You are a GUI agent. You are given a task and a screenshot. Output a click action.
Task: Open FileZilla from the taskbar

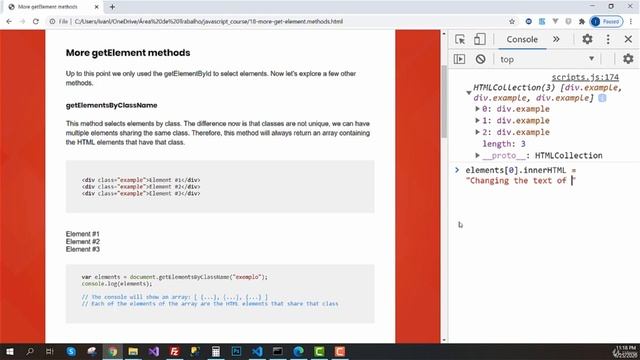(175, 351)
